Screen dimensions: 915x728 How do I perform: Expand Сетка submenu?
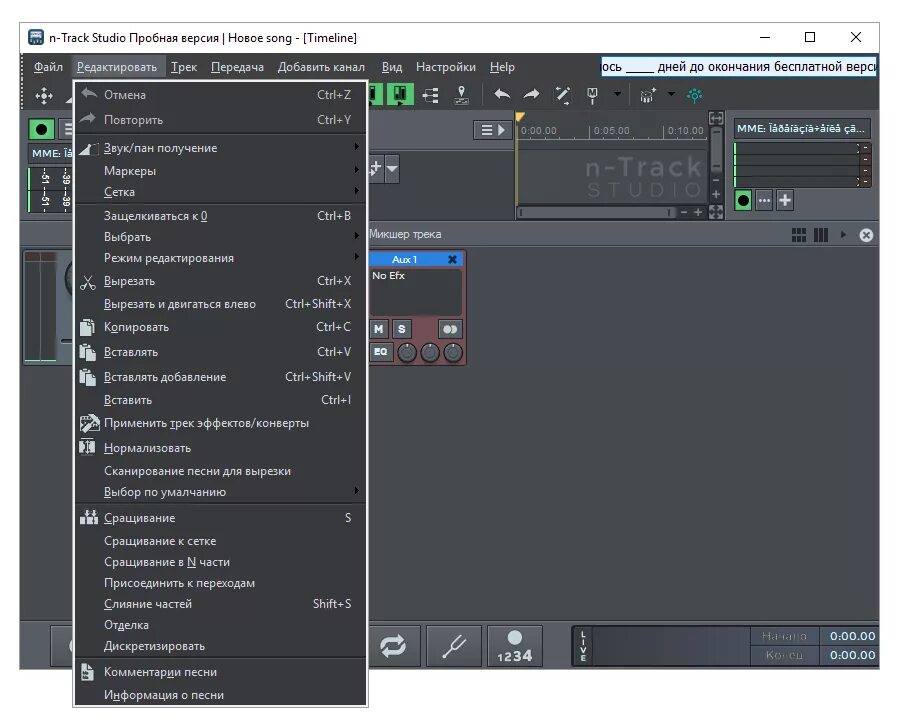(x=221, y=192)
